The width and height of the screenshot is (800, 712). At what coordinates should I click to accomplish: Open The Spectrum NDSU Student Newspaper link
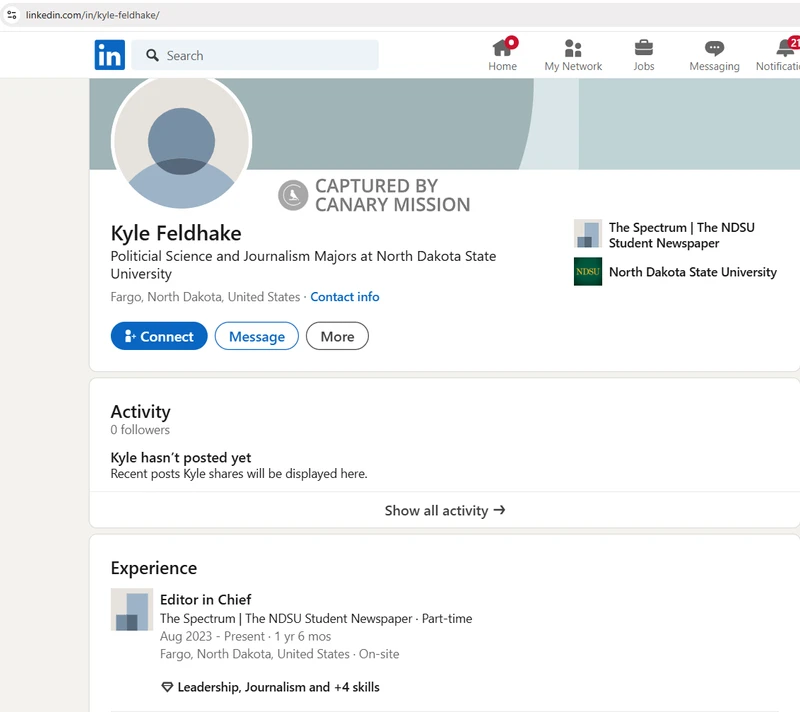681,235
